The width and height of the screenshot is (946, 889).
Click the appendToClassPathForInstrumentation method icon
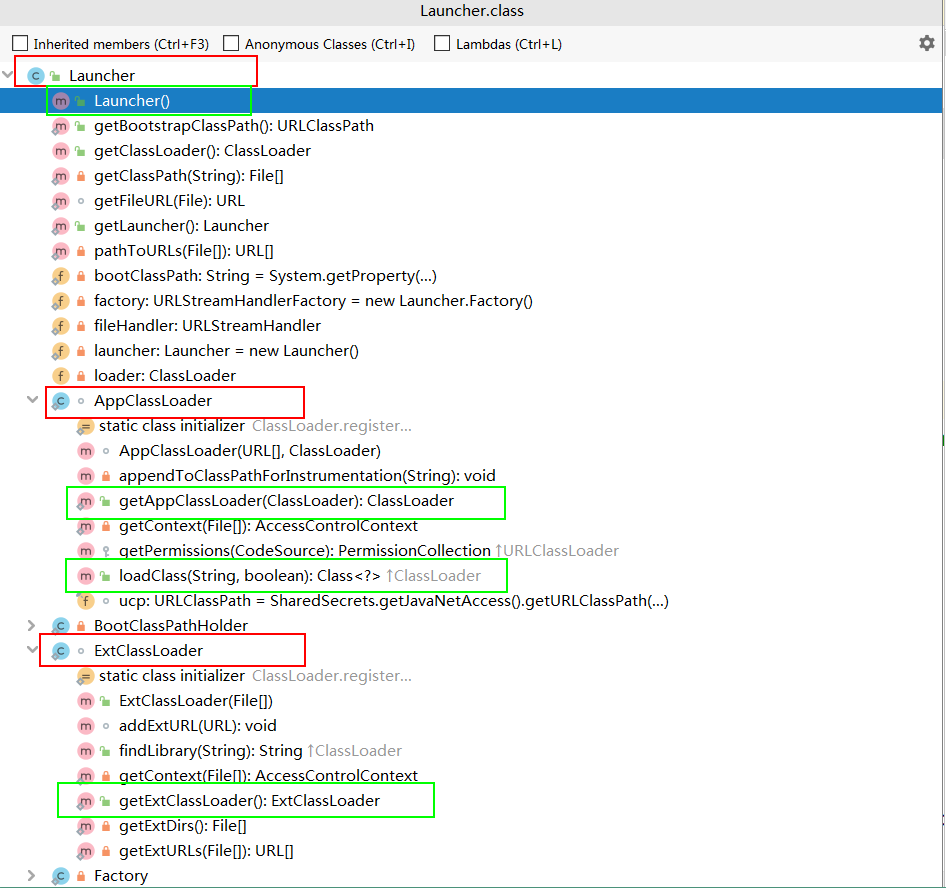(x=86, y=476)
